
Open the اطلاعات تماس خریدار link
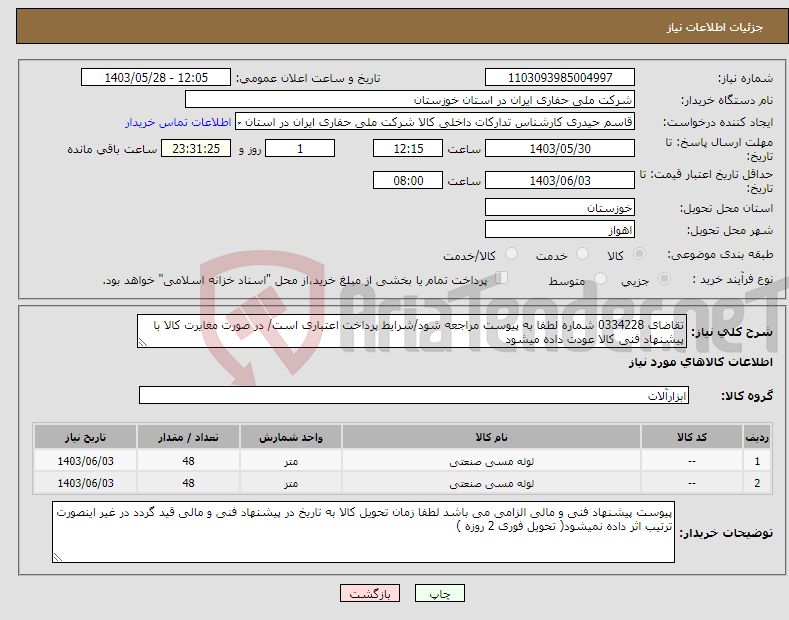coord(178,122)
